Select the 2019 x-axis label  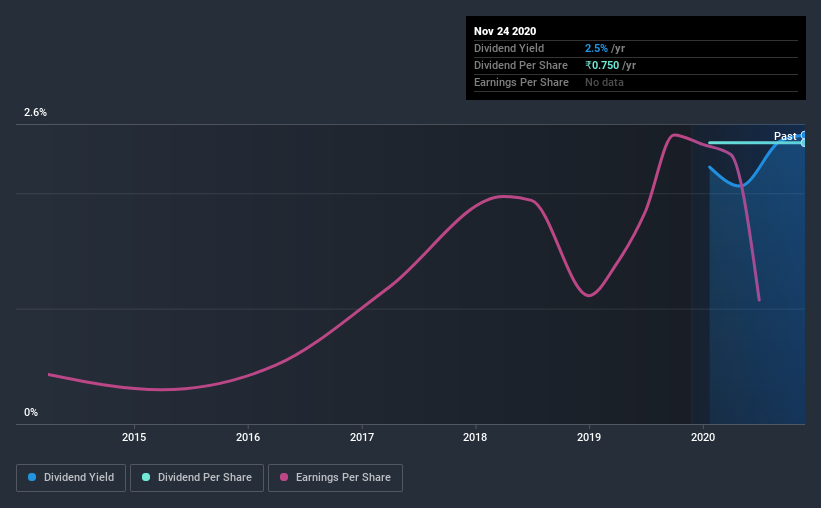click(589, 437)
